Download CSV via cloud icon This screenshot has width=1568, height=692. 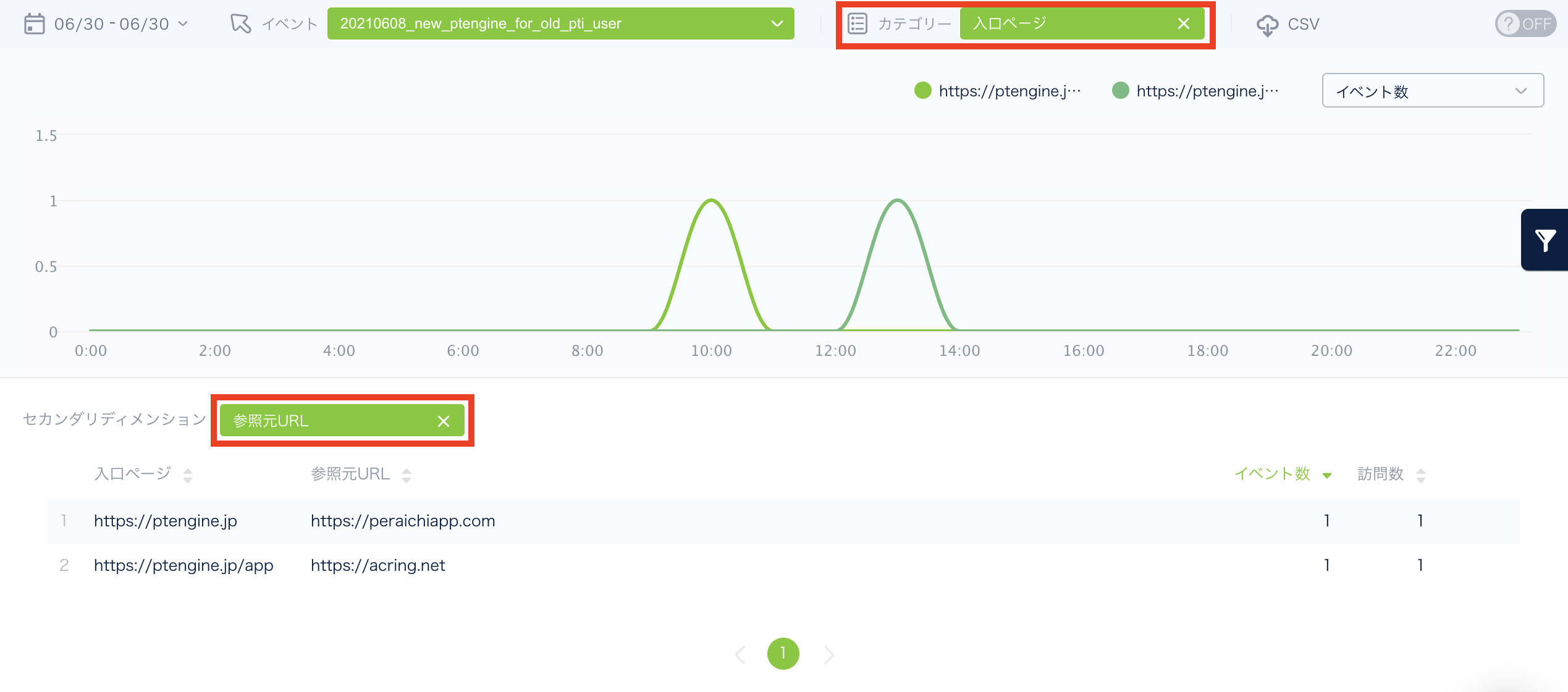tap(1267, 25)
